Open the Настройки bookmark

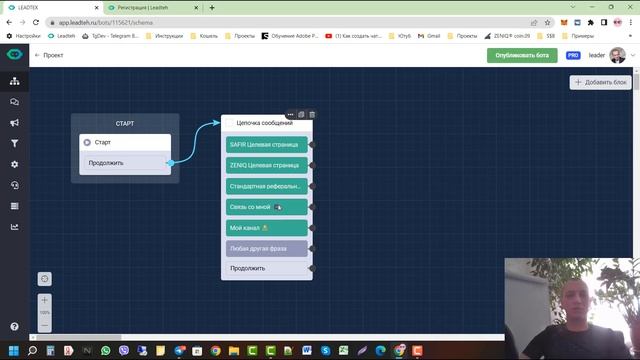click(x=24, y=36)
